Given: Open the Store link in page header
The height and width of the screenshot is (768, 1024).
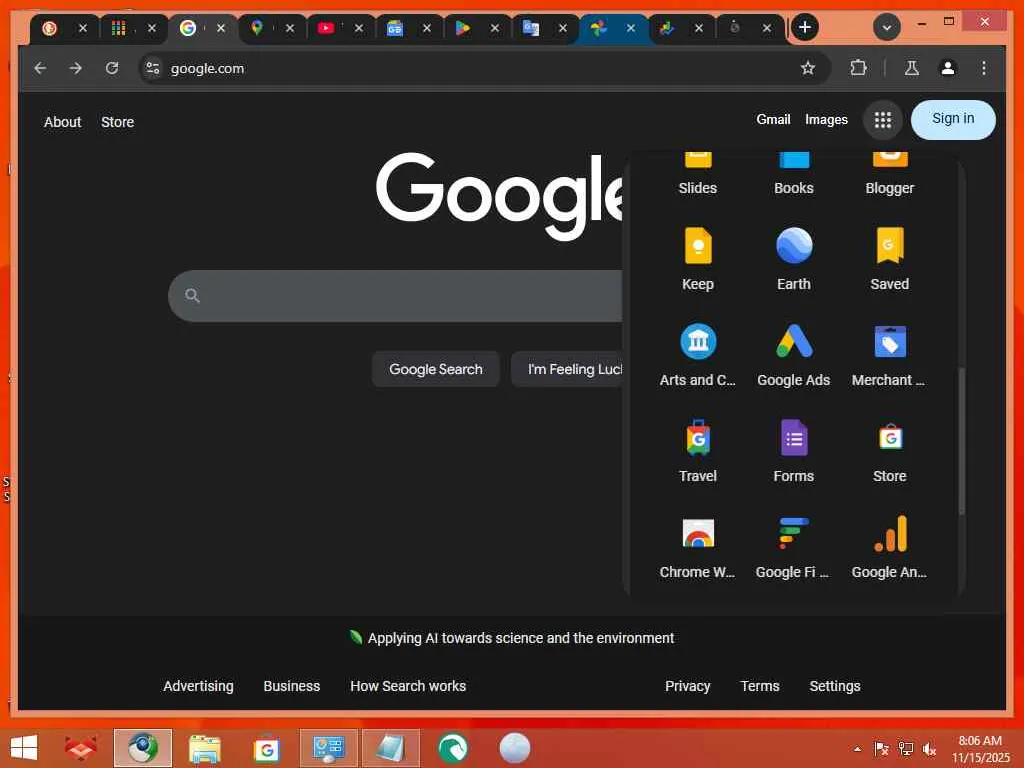Looking at the screenshot, I should 118,122.
